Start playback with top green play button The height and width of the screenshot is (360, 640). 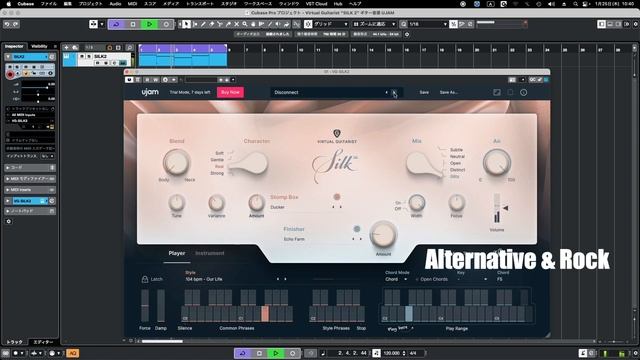coord(149,24)
